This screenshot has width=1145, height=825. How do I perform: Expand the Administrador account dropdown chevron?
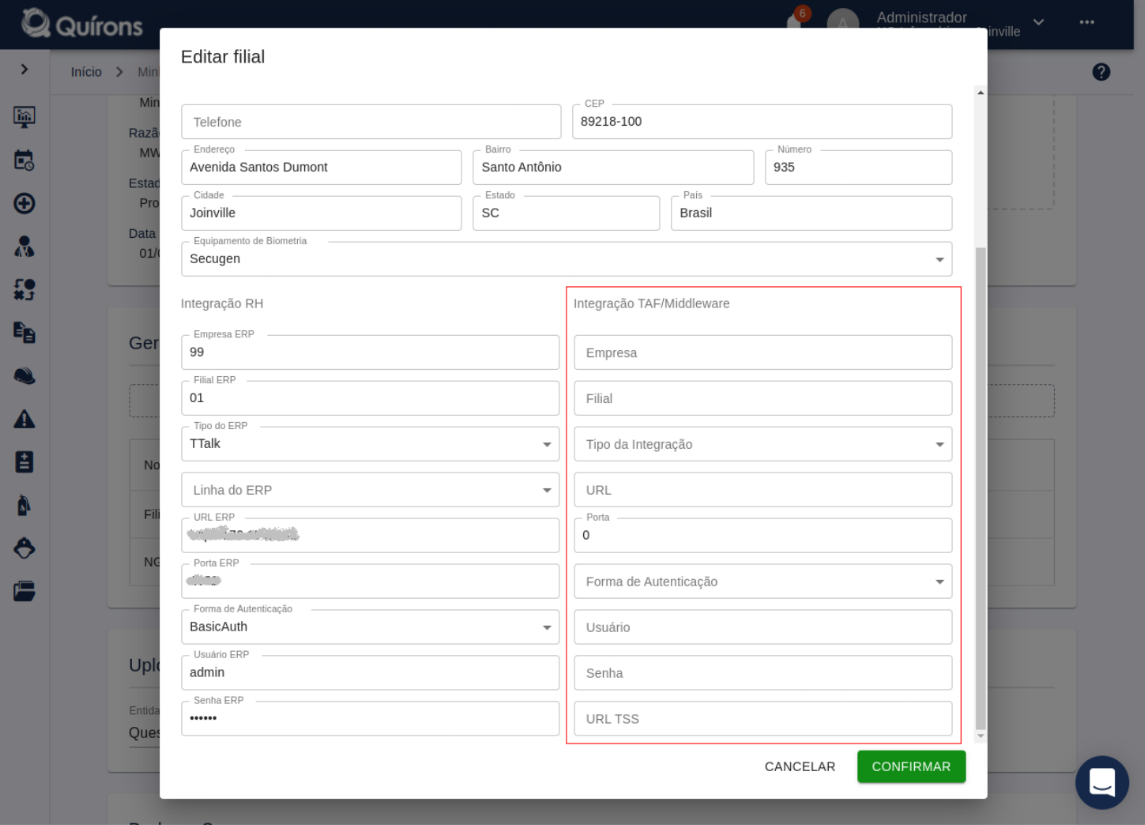click(x=1038, y=22)
